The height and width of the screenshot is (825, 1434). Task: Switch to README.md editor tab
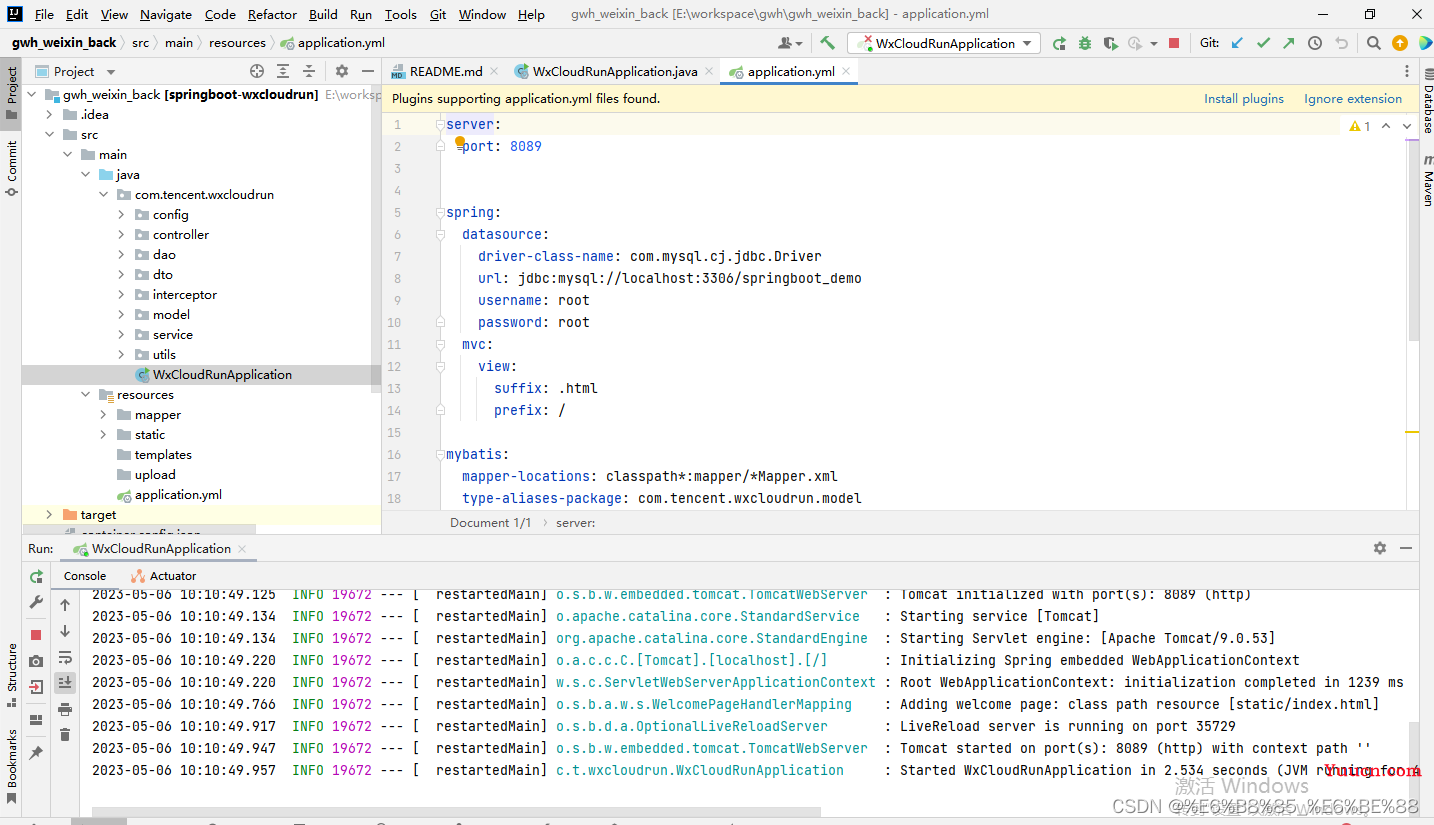(445, 71)
